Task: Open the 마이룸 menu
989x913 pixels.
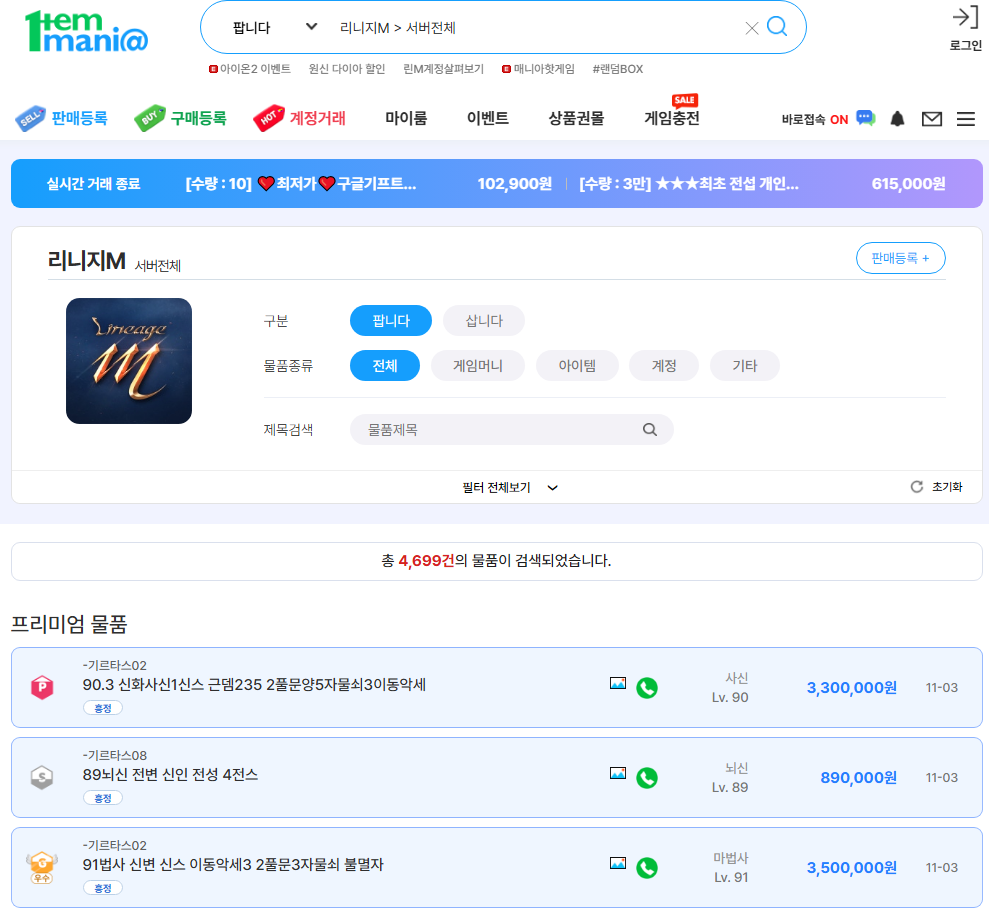Action: click(x=406, y=118)
